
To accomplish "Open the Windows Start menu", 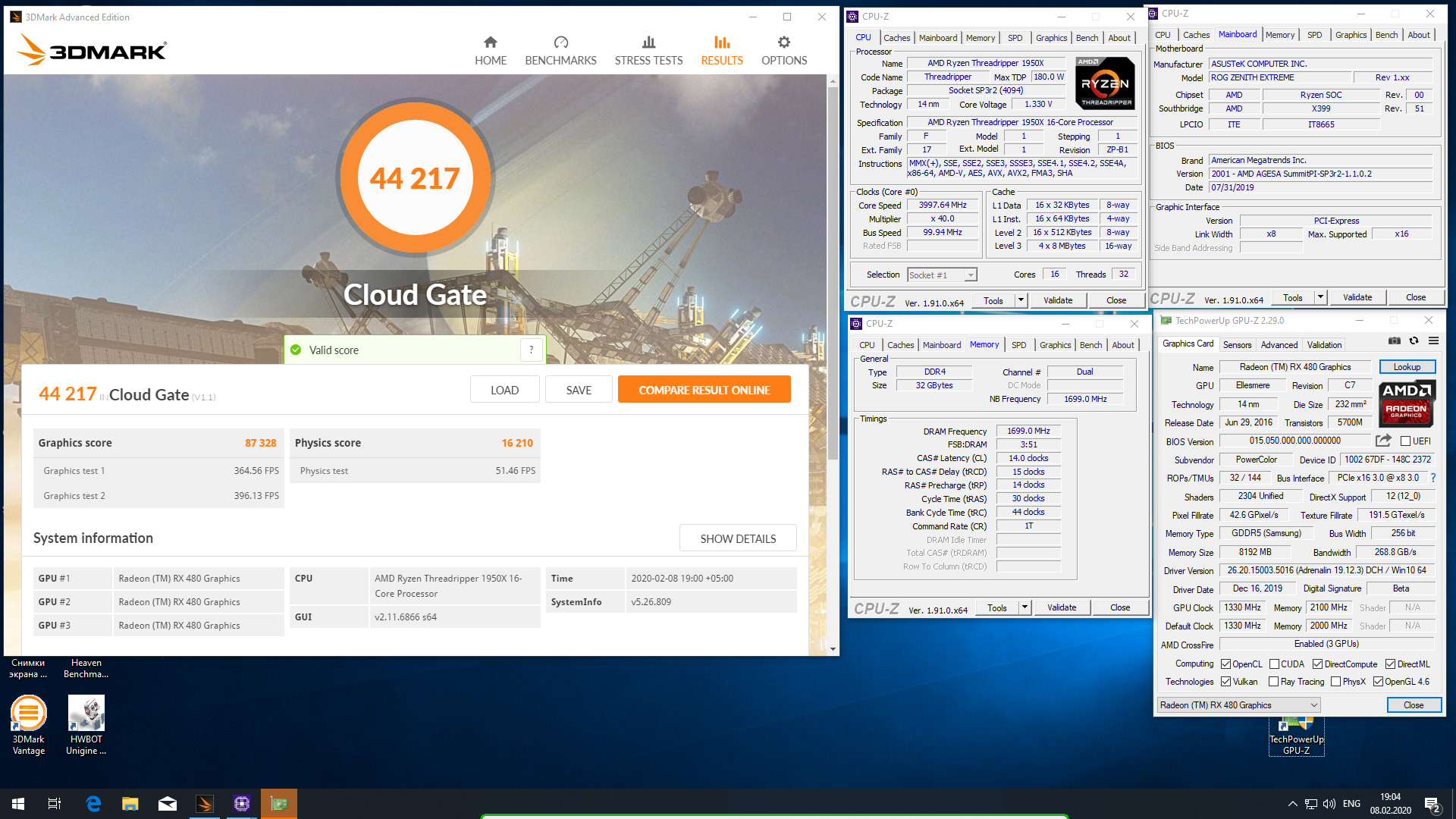I will (x=18, y=804).
